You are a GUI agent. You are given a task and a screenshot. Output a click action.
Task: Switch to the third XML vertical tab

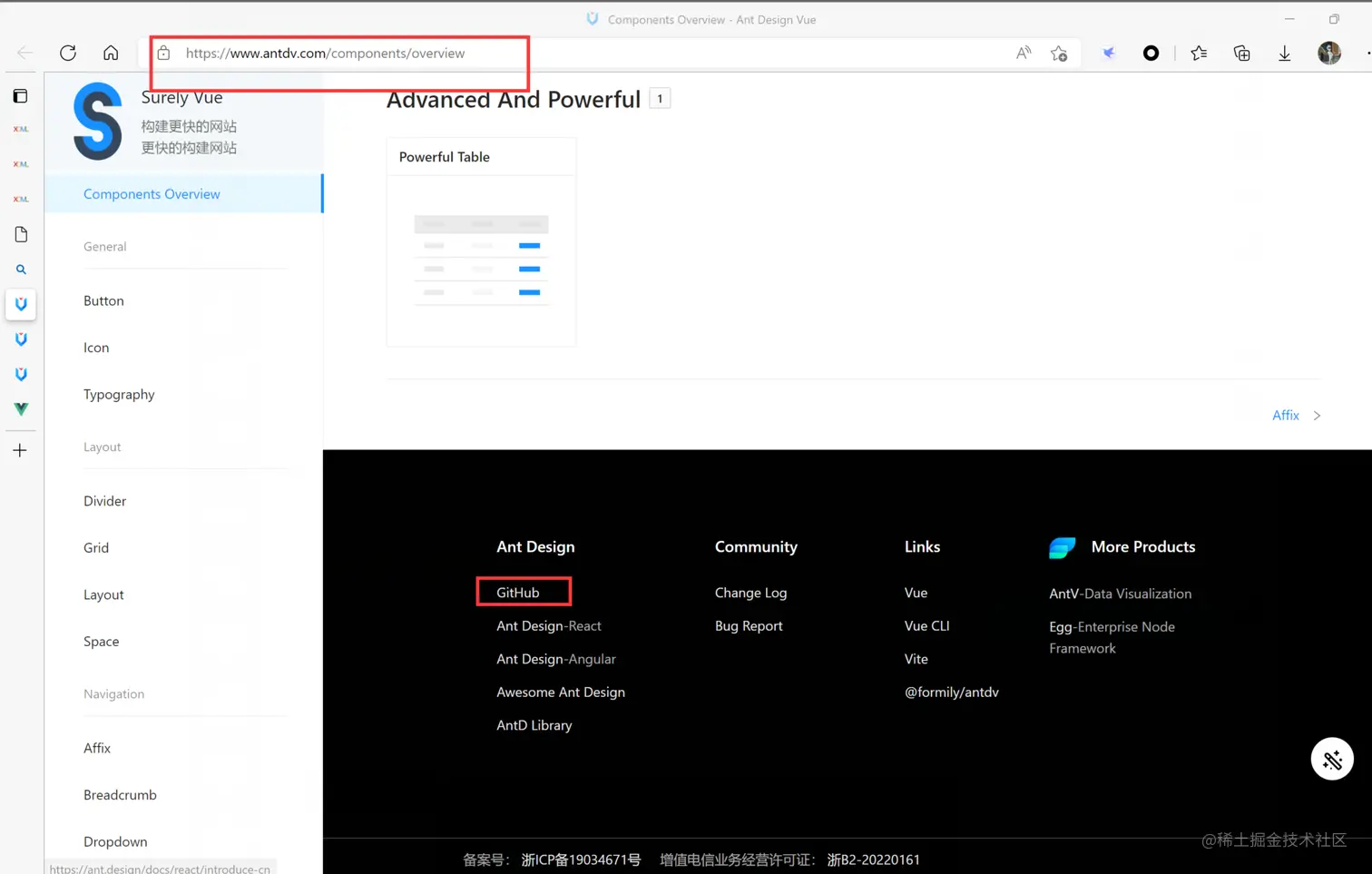[21, 199]
